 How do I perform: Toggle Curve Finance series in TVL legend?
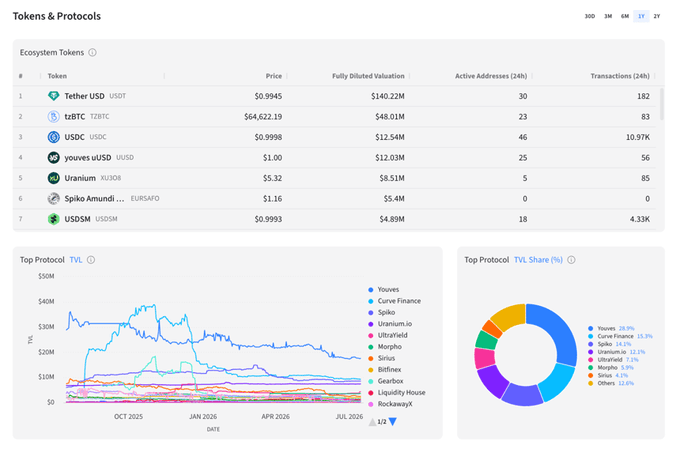(394, 301)
